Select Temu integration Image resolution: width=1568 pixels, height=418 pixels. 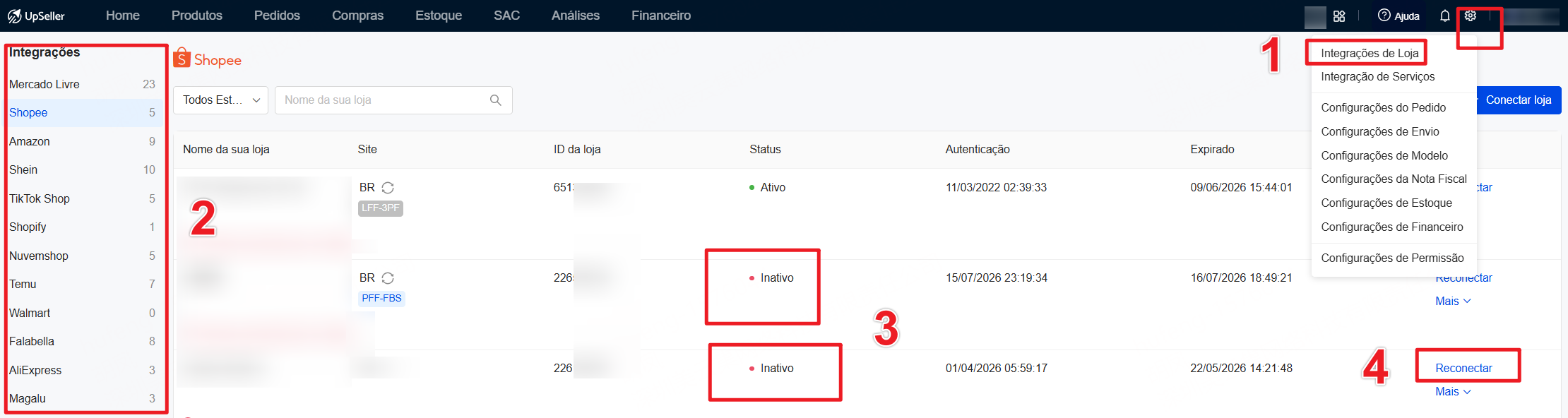pyautogui.click(x=82, y=285)
